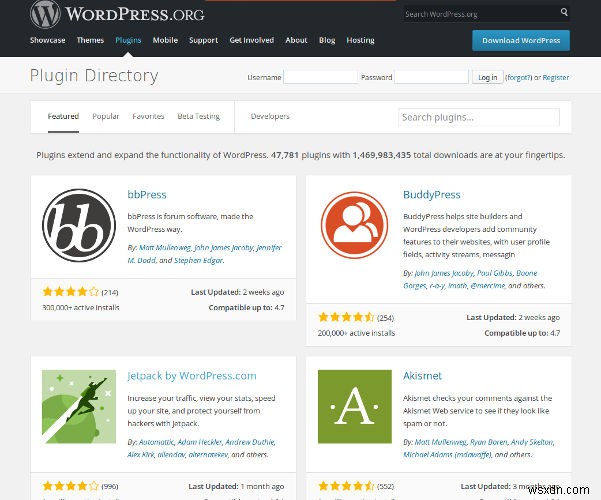Click the Plugin Directory heading
The height and width of the screenshot is (500, 601).
[x=94, y=76]
